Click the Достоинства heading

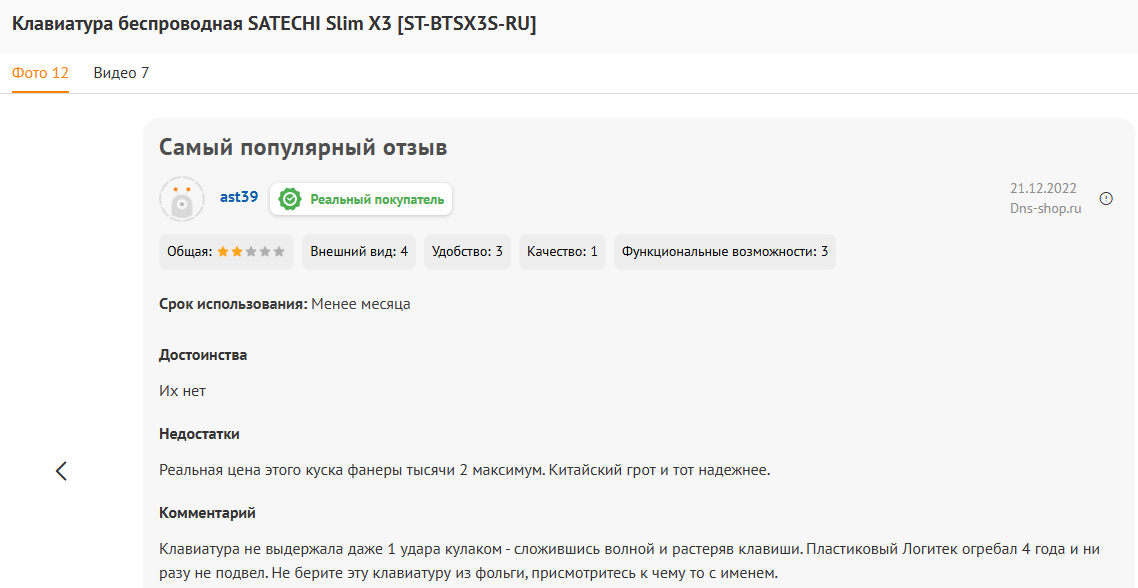click(203, 355)
